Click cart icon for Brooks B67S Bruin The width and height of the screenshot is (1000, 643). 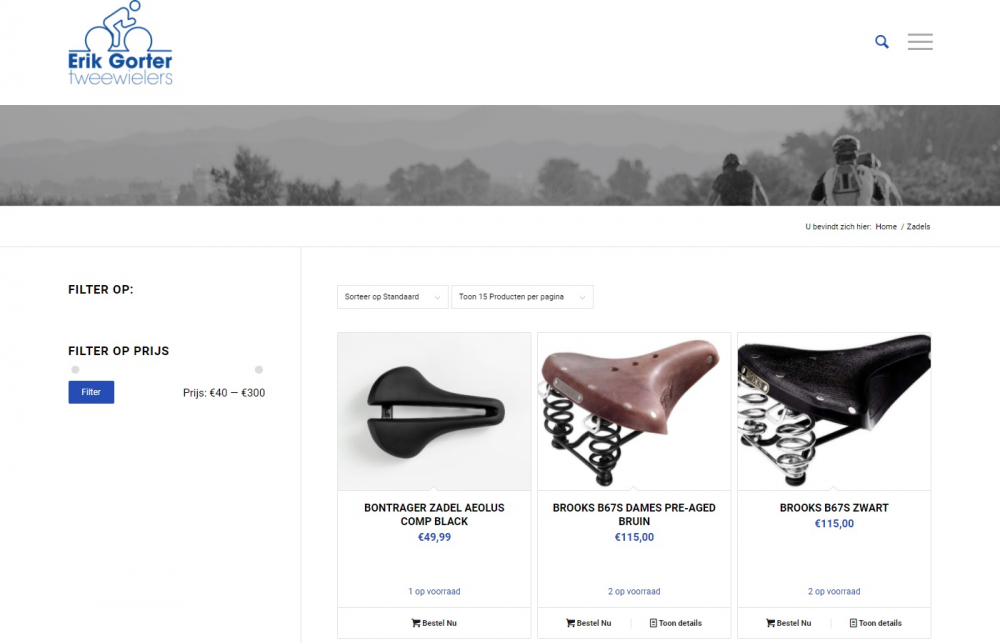tap(570, 623)
